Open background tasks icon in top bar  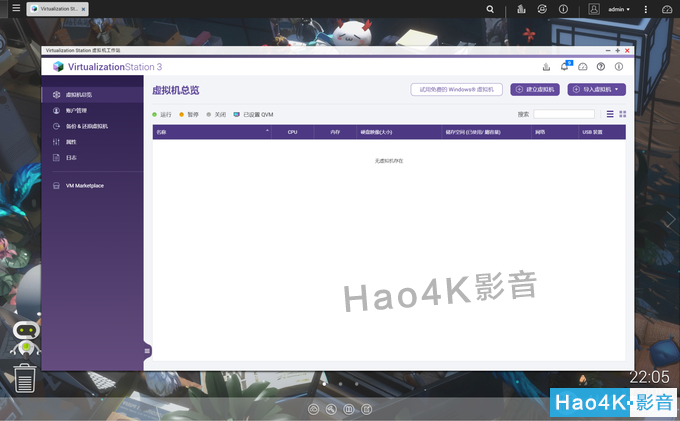521,9
